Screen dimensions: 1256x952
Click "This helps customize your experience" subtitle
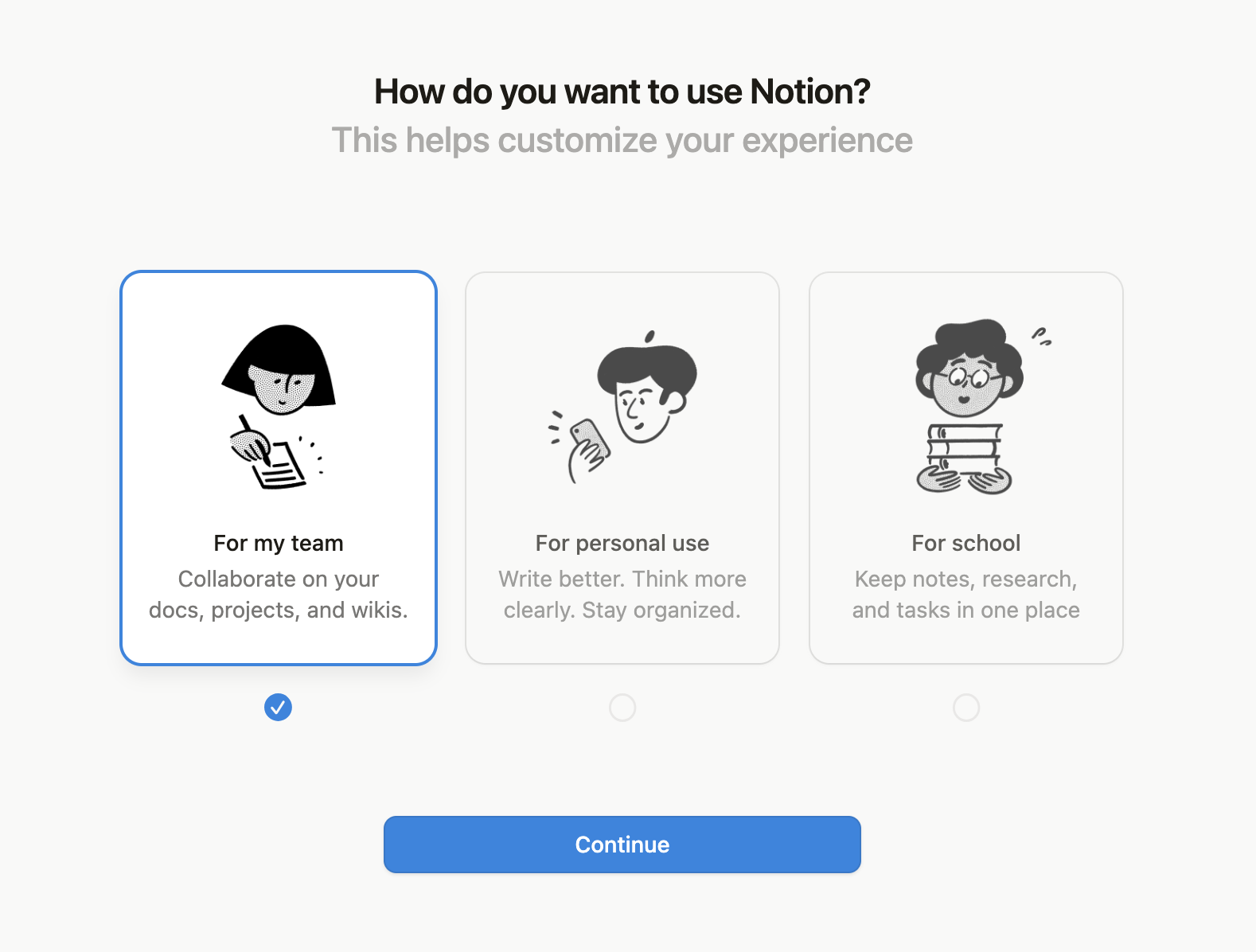[622, 140]
